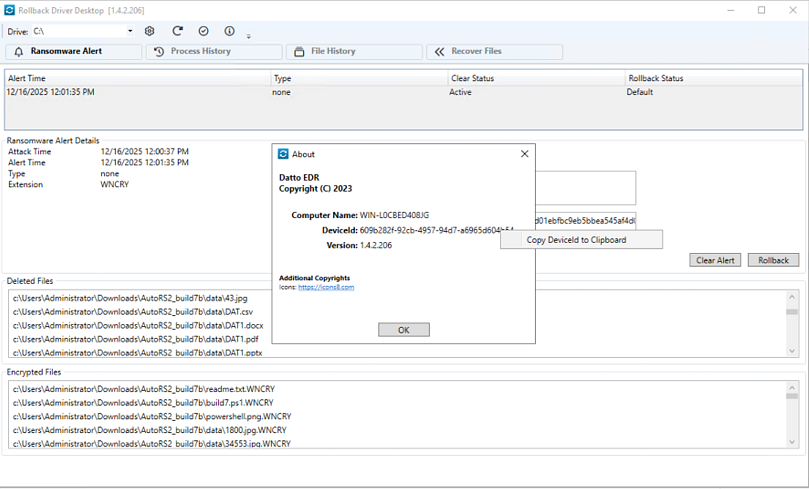This screenshot has width=809, height=489.
Task: Select Copy DeviceId to Clipboard
Action: coord(576,240)
